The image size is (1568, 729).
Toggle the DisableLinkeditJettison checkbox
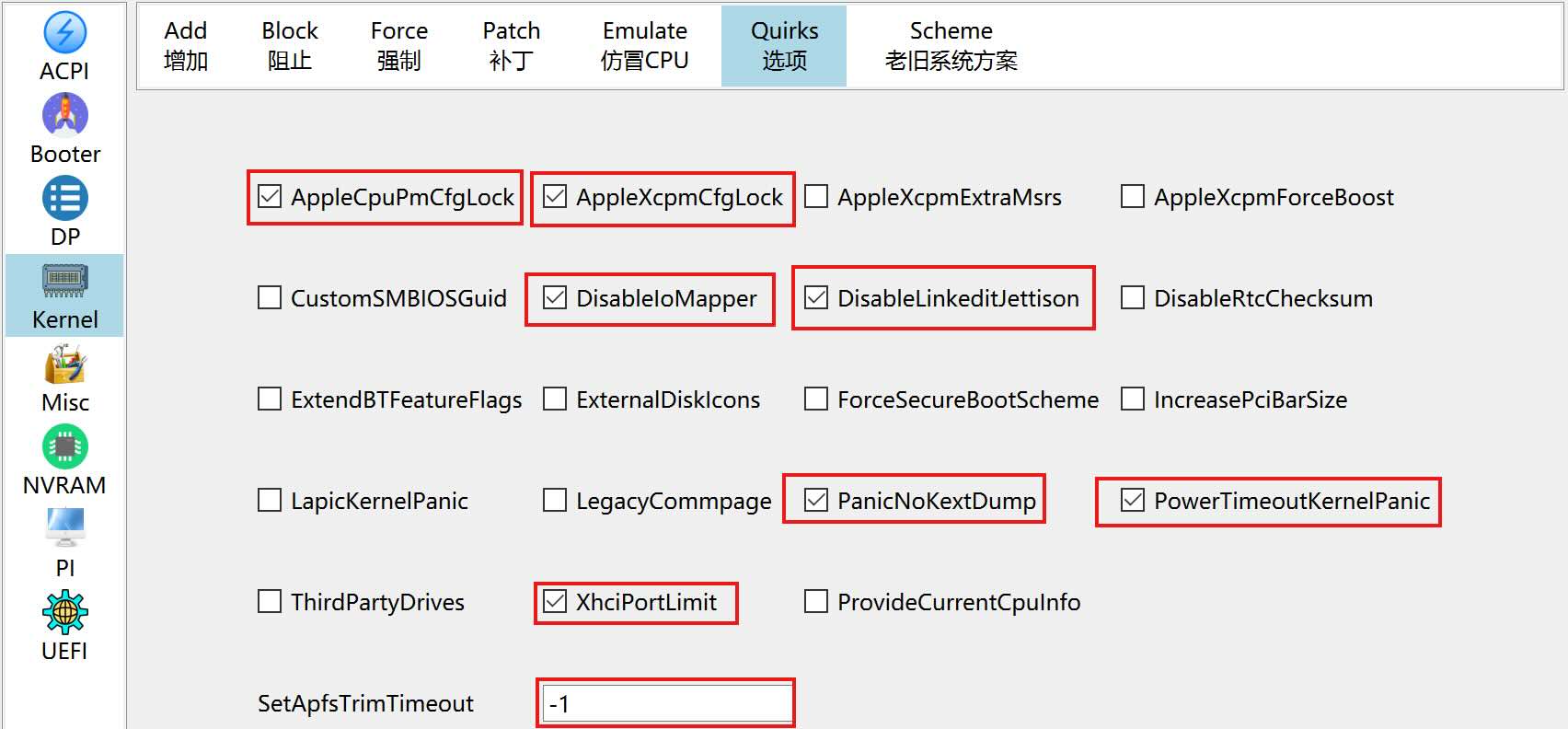click(x=816, y=297)
